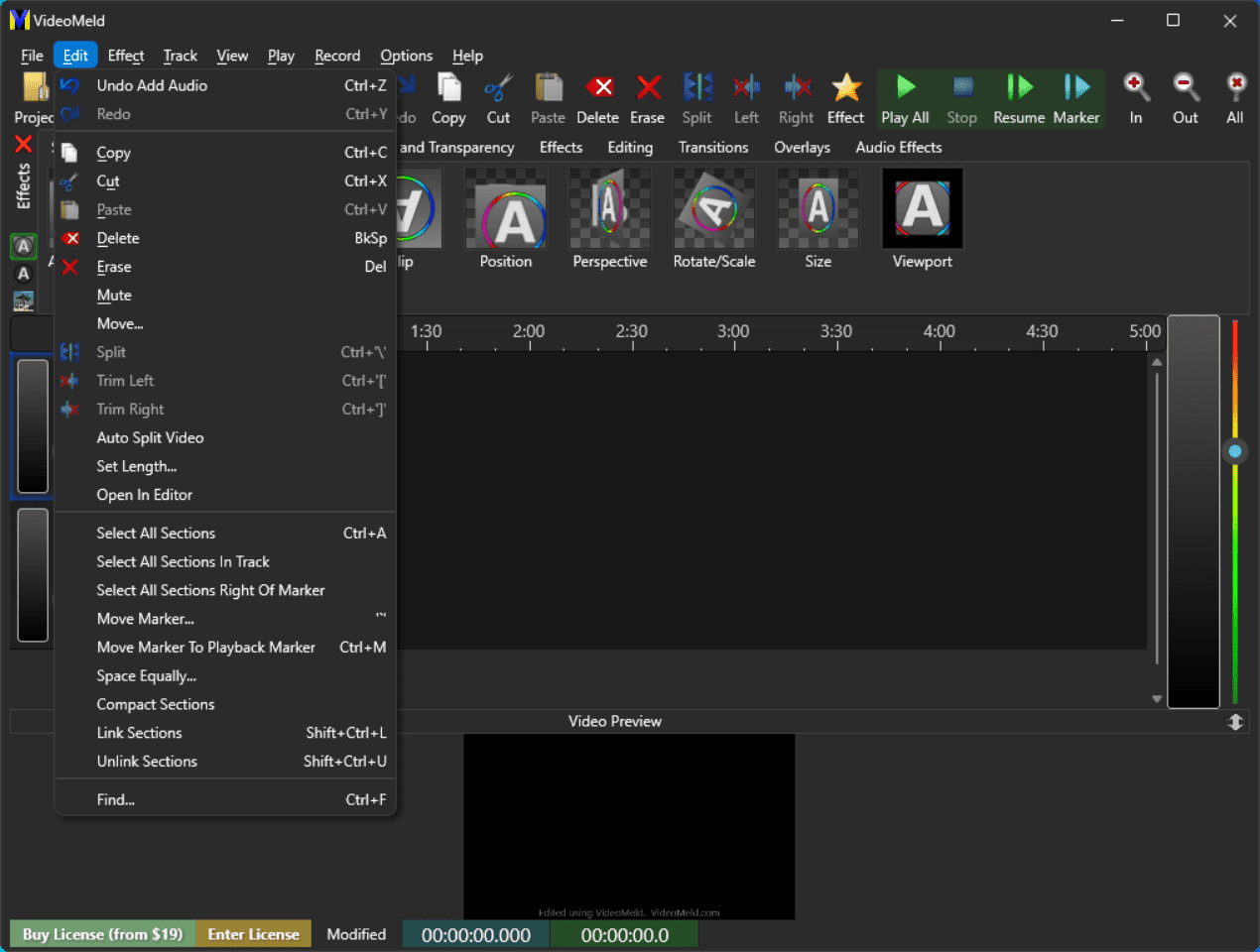1260x952 pixels.
Task: Choose Set Length... menu entry
Action: point(225,466)
